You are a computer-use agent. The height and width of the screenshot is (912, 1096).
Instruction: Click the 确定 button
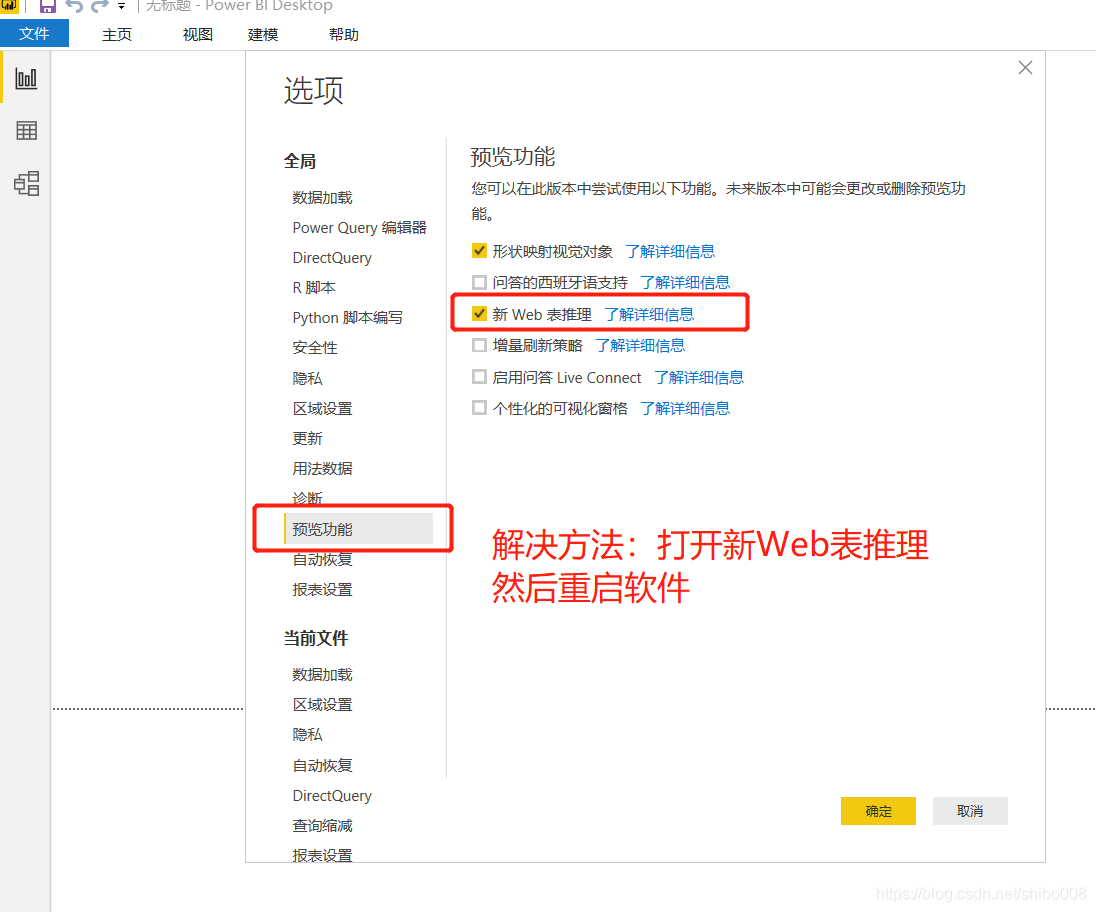point(878,811)
